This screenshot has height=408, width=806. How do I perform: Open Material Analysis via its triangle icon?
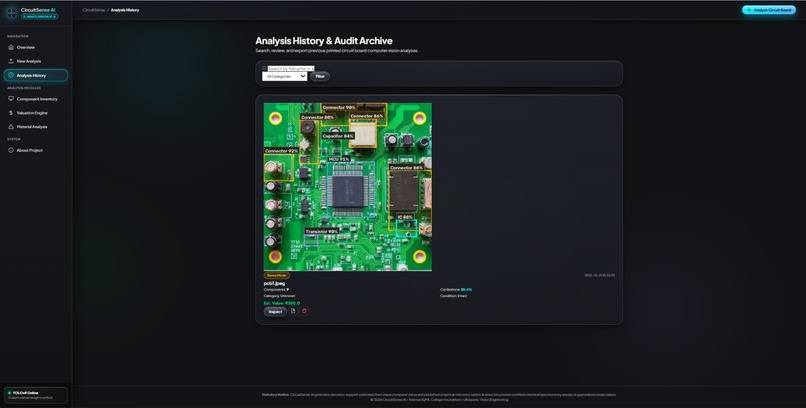11,126
